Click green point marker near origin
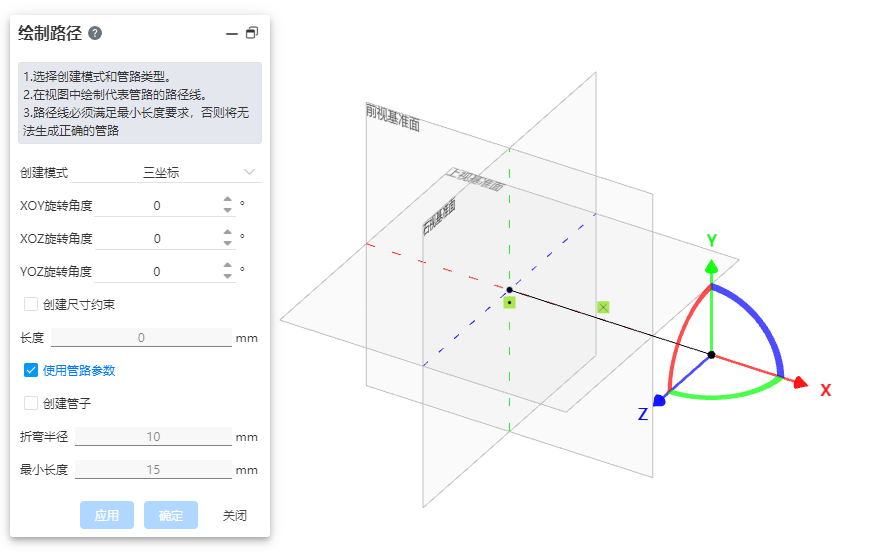Image resolution: width=884 pixels, height=556 pixels. pyautogui.click(x=509, y=302)
